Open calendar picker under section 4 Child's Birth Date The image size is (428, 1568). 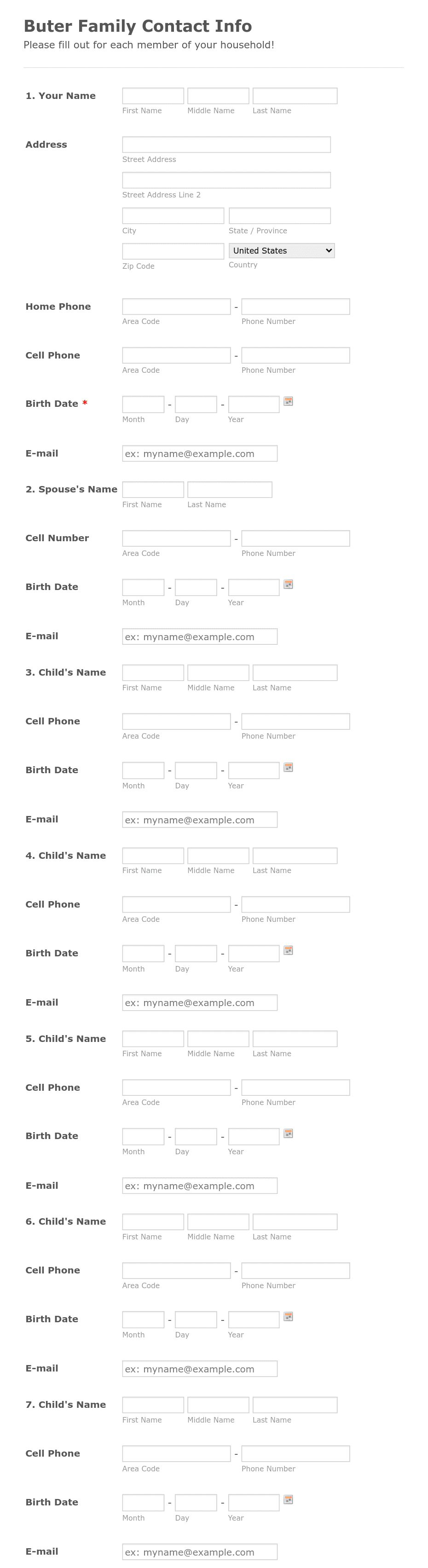click(x=287, y=950)
